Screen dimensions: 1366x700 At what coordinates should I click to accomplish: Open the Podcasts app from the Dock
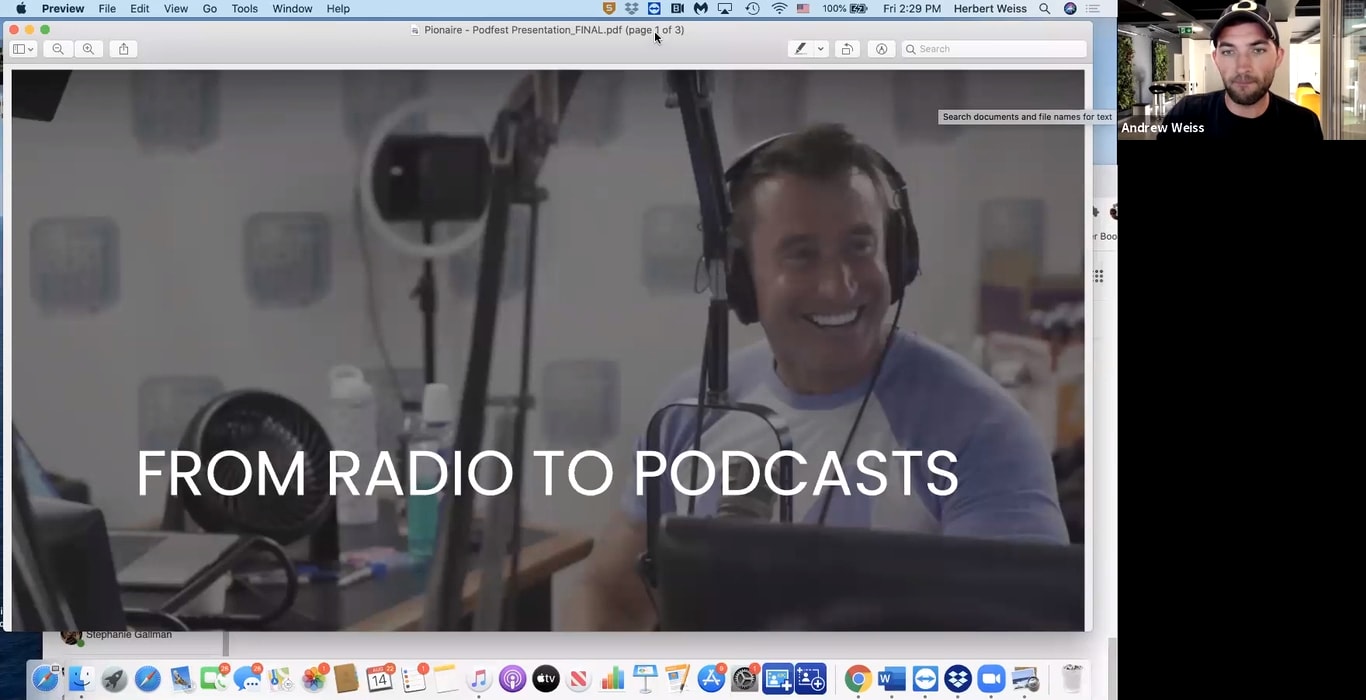(x=511, y=678)
